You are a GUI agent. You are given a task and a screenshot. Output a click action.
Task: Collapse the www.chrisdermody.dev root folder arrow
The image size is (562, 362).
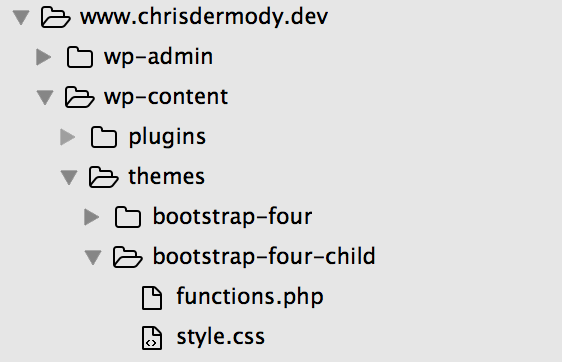(x=21, y=18)
